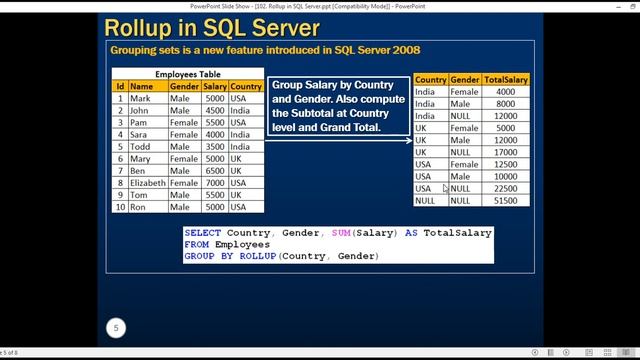Click the 'GROUP BY ROLLUP' clause
Screen dimensions: 640x360
click(230, 256)
